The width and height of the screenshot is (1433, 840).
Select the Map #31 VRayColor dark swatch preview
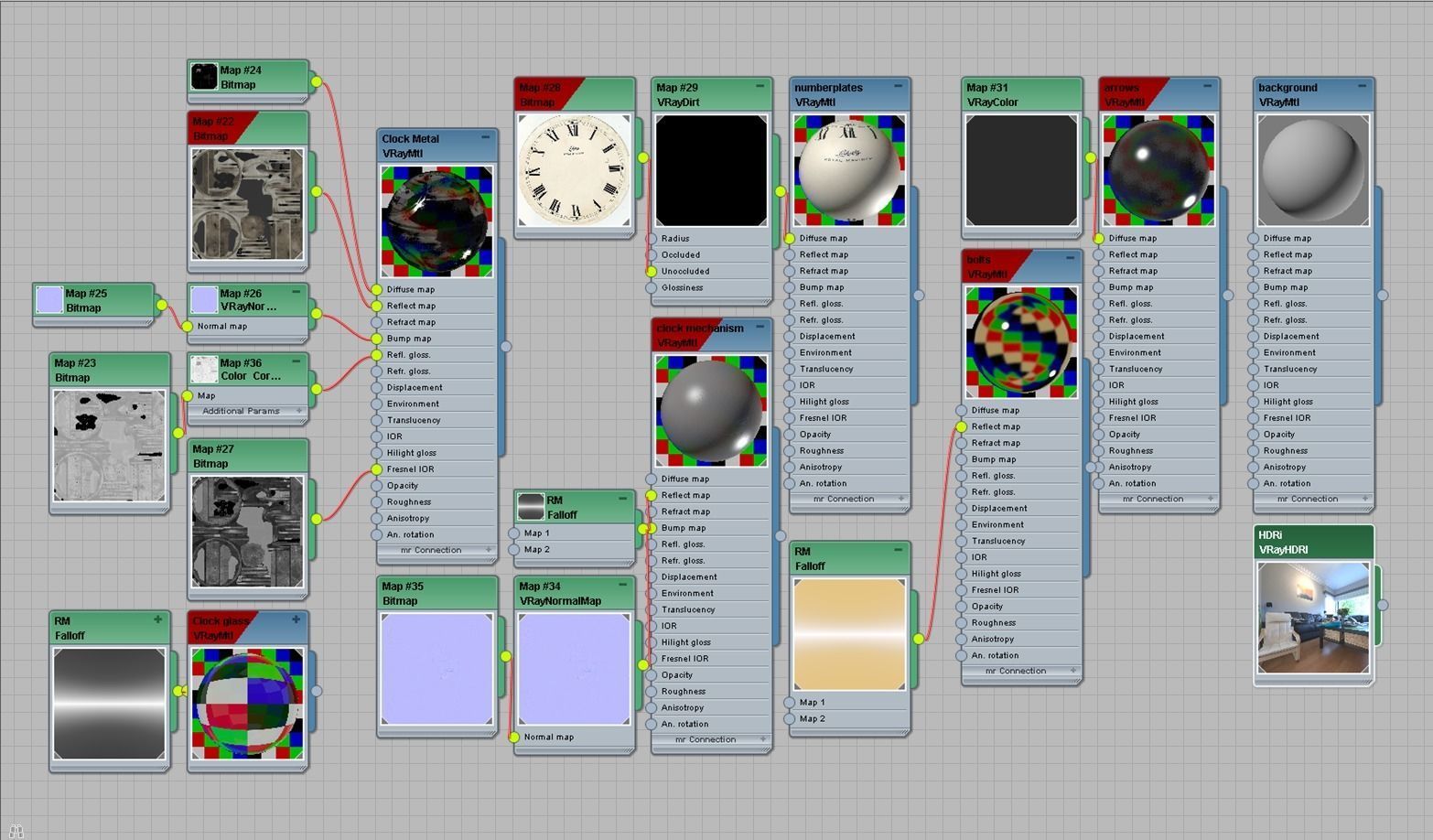click(1021, 170)
